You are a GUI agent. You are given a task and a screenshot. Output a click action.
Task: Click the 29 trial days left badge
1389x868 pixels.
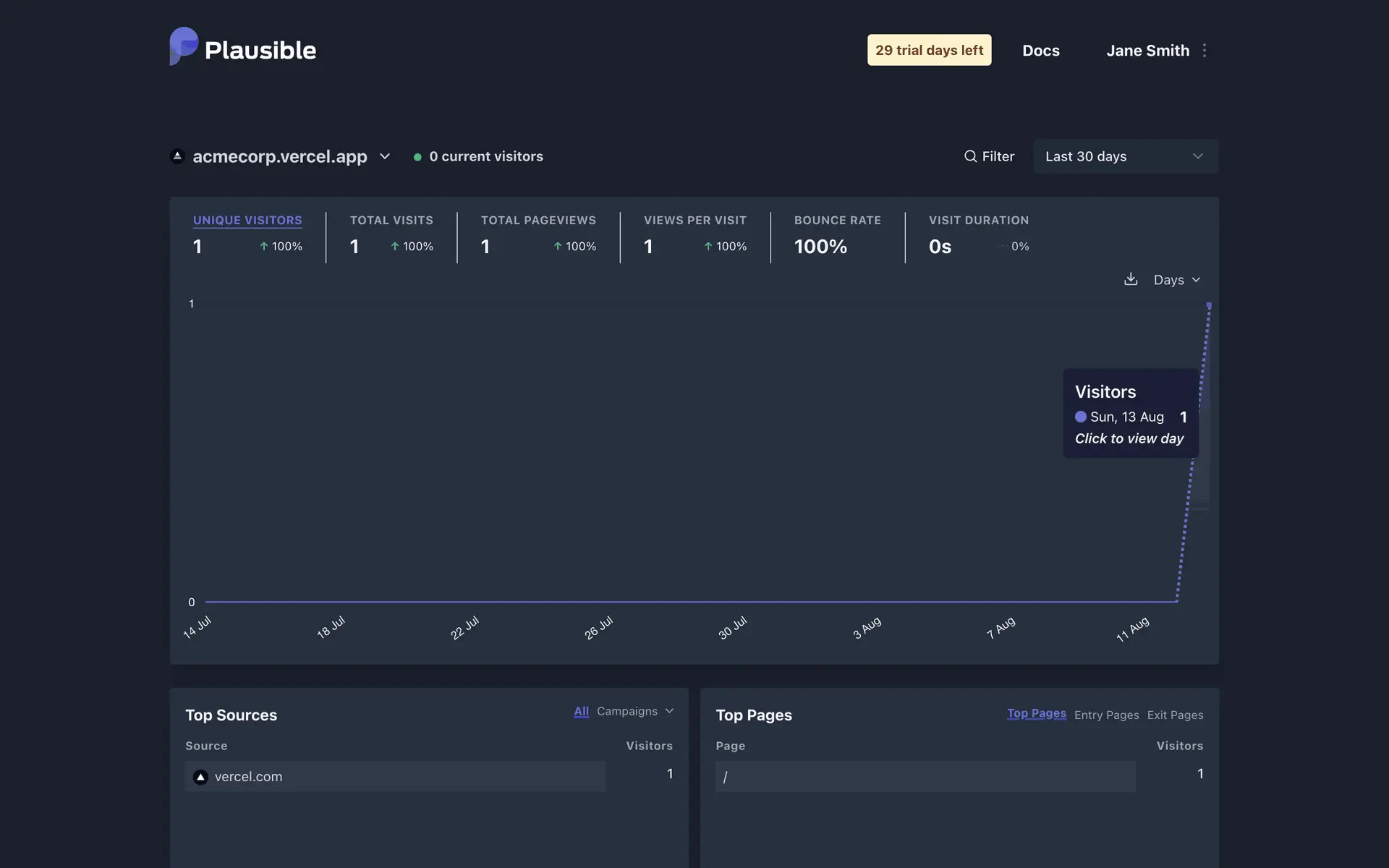coord(929,50)
